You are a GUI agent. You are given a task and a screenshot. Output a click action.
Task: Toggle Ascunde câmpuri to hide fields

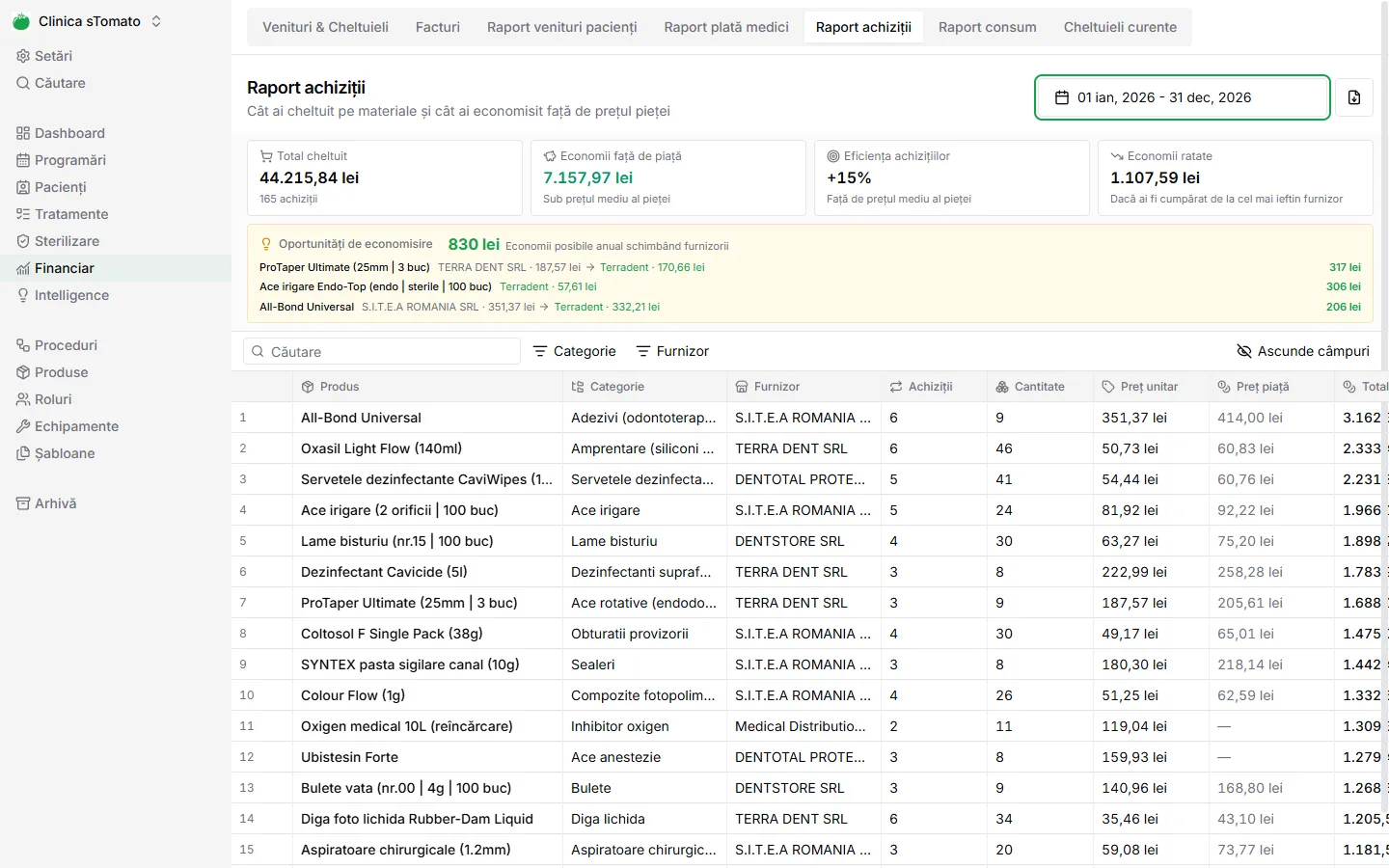1303,351
